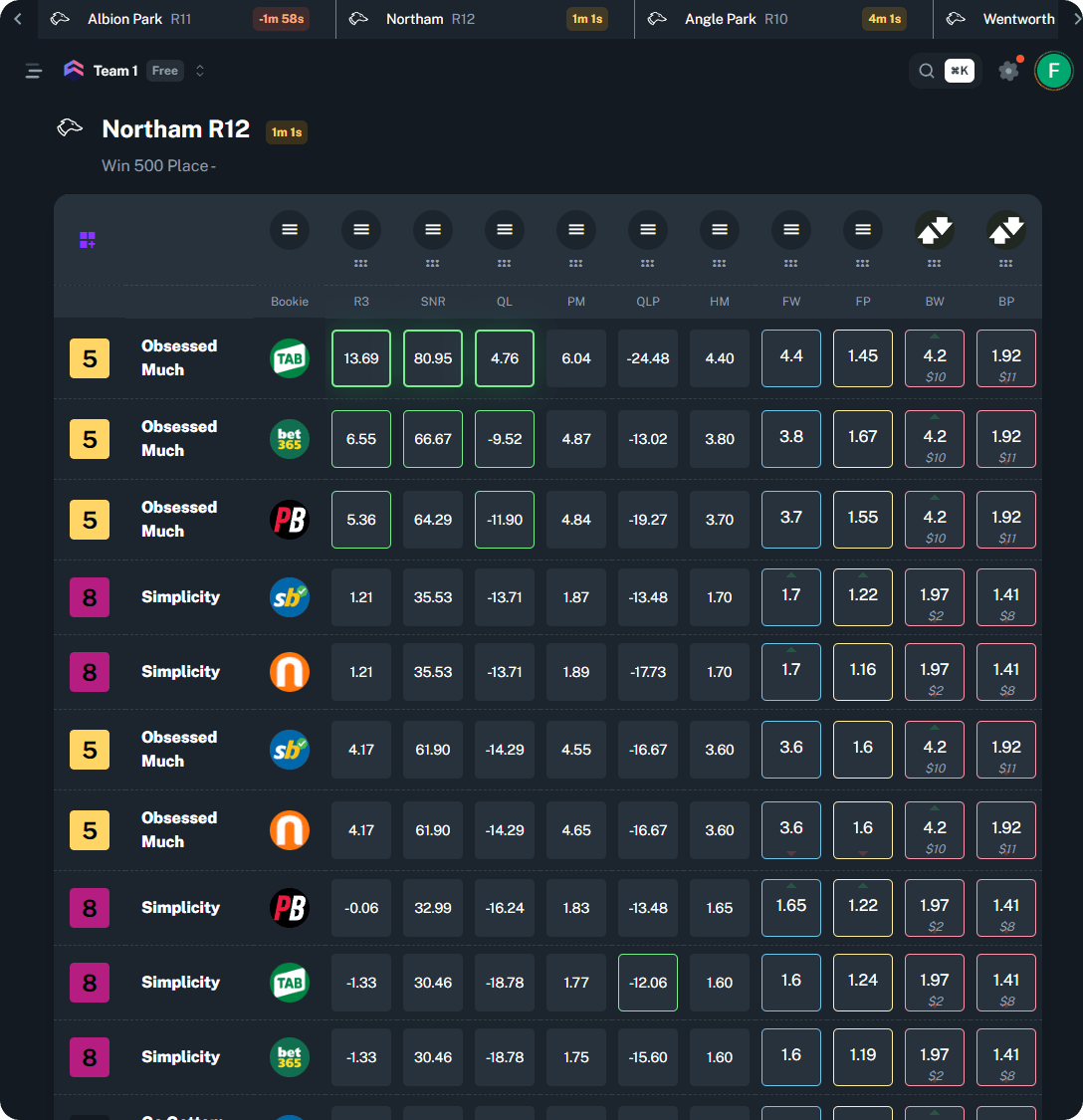Open search using the magnifier icon
The height and width of the screenshot is (1120, 1083).
pos(926,71)
